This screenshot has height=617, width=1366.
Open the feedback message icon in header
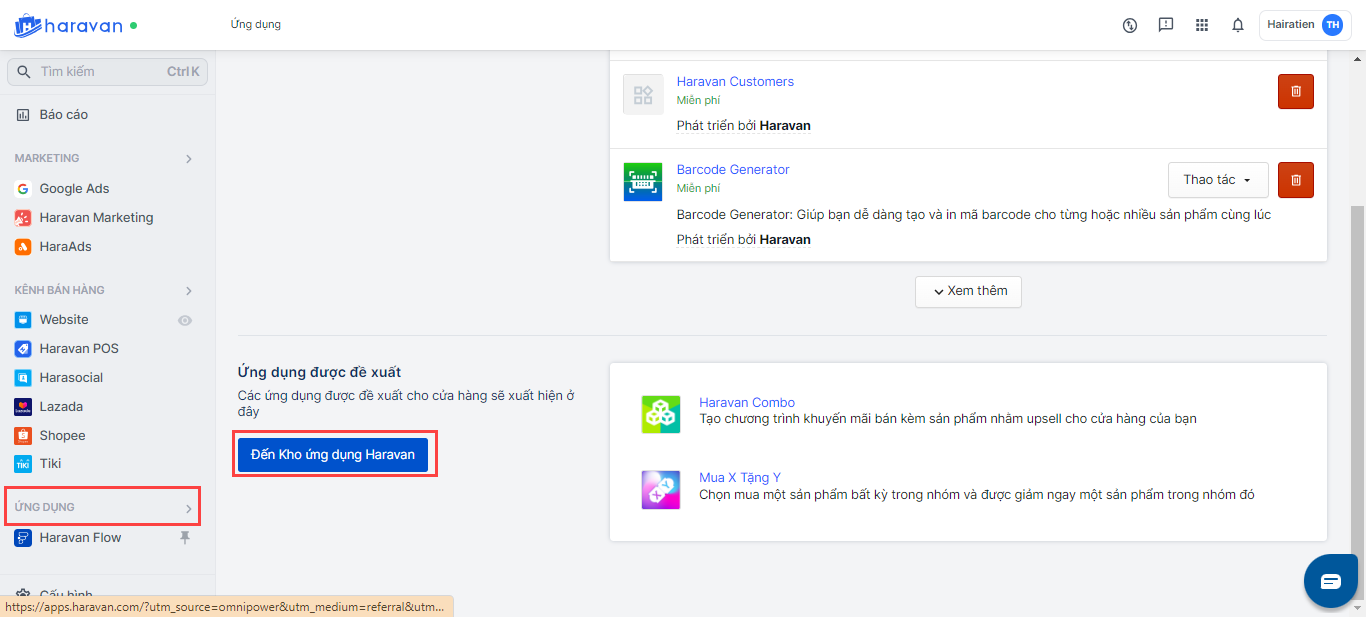pyautogui.click(x=1166, y=25)
